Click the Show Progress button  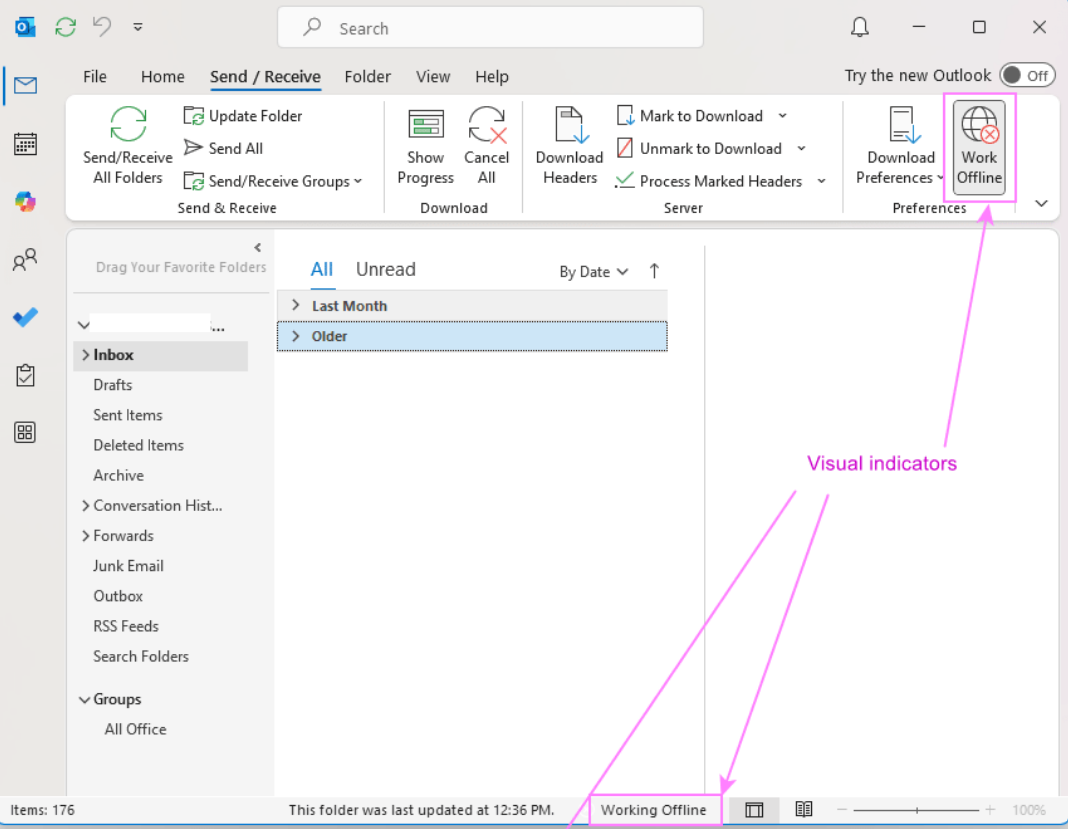point(425,146)
